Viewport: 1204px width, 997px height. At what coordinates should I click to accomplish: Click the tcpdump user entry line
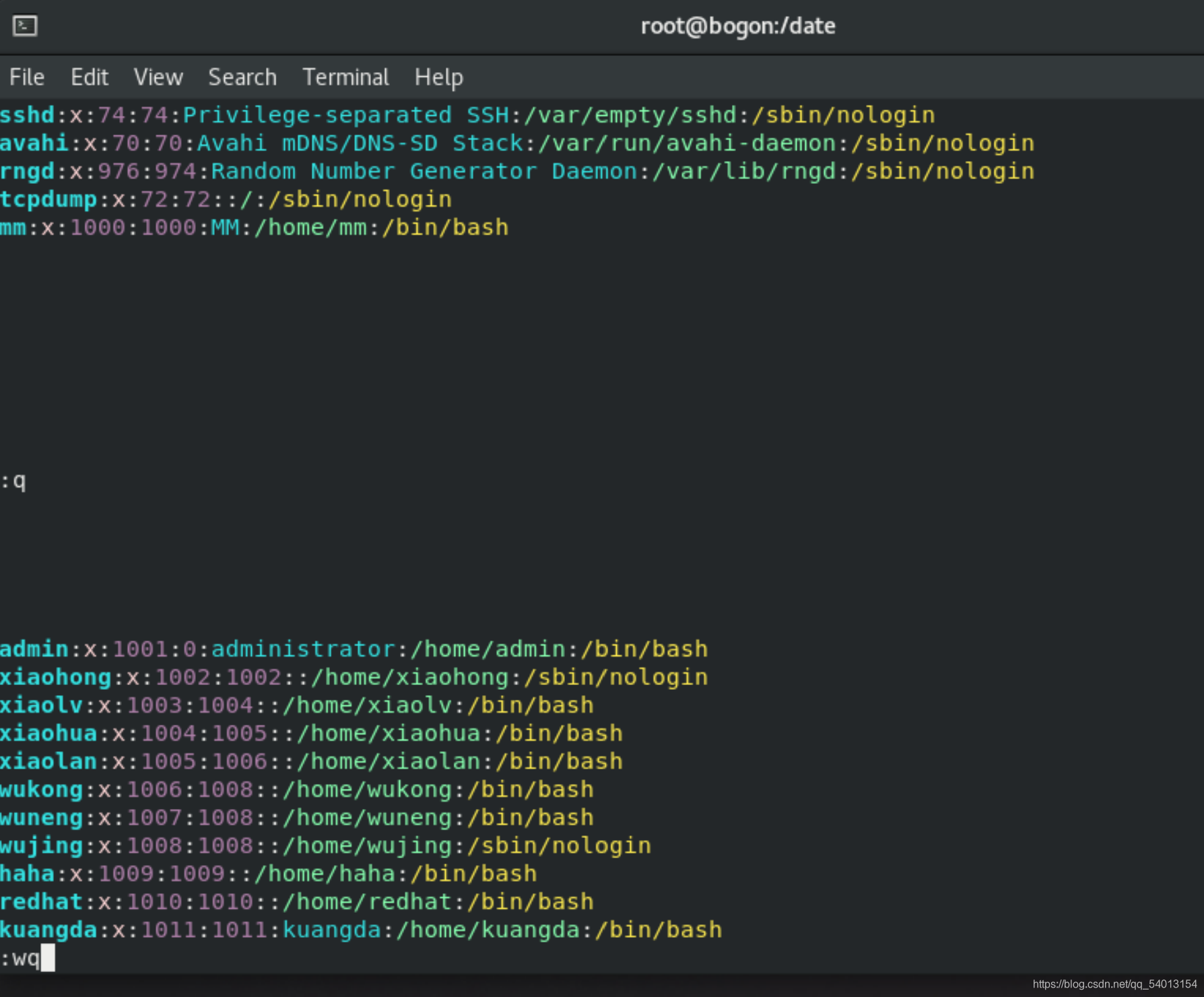point(226,200)
